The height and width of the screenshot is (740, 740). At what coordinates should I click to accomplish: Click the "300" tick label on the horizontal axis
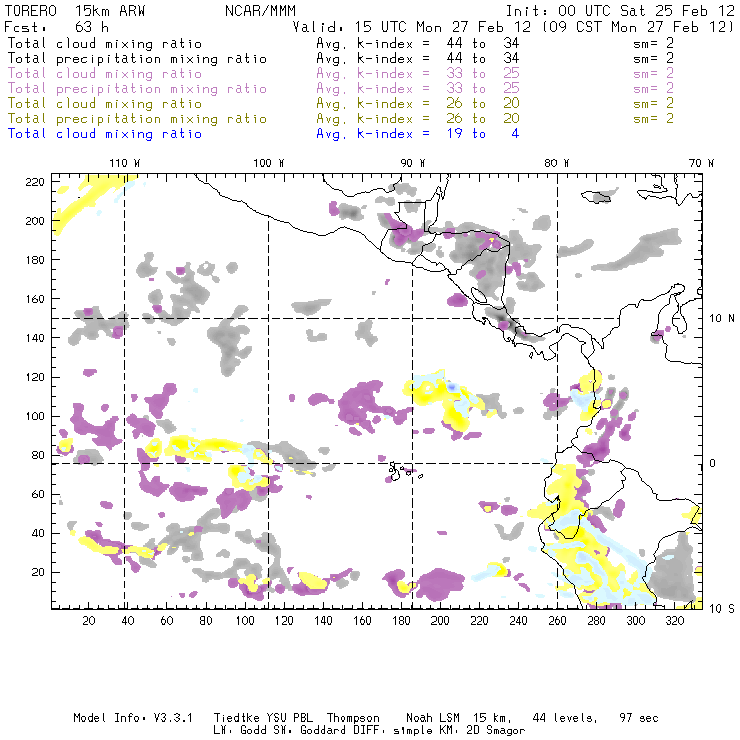point(635,621)
